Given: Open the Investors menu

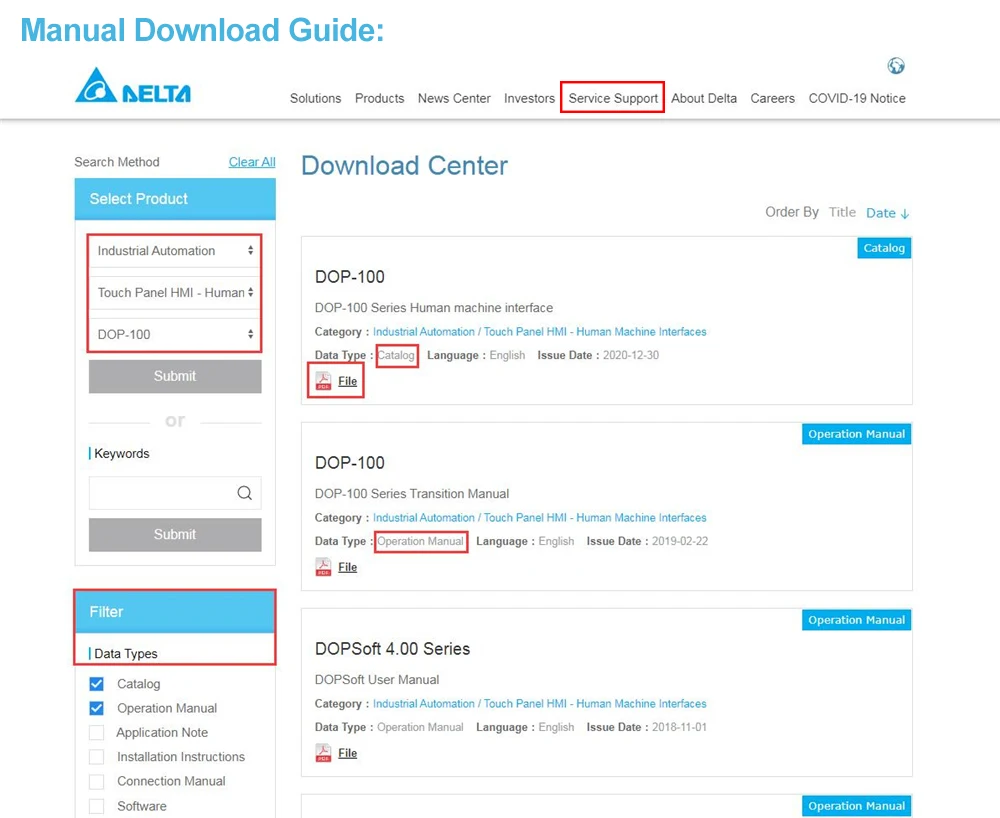Looking at the screenshot, I should point(529,98).
